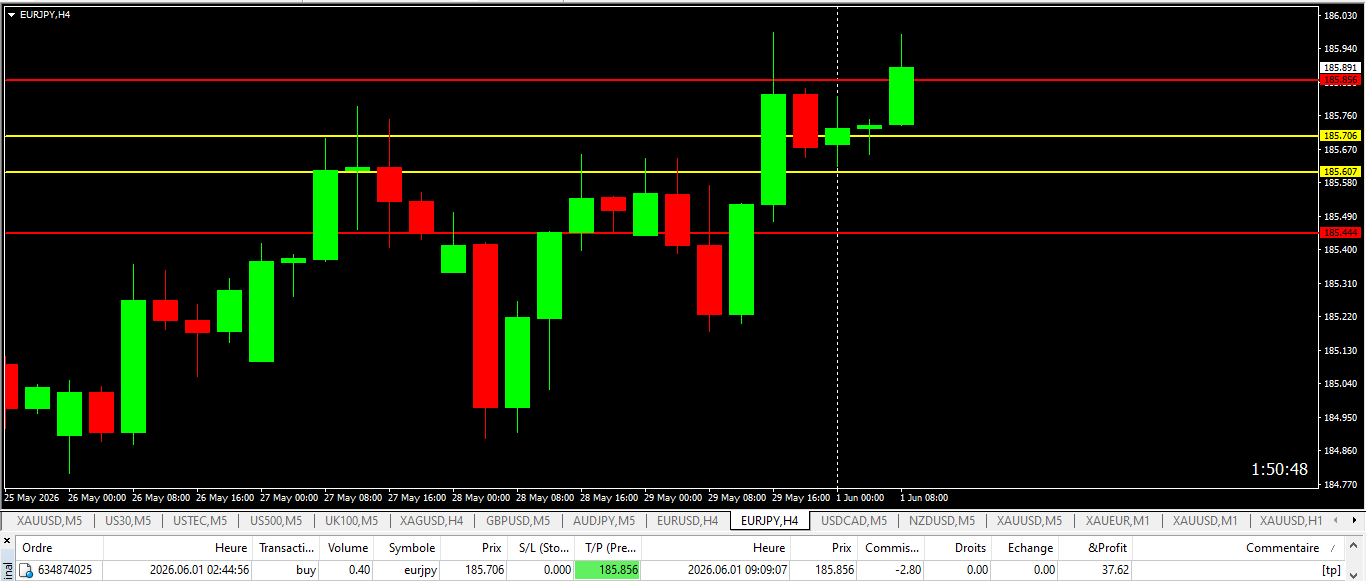The width and height of the screenshot is (1366, 581).
Task: Select order number 634874025
Action: click(65, 570)
